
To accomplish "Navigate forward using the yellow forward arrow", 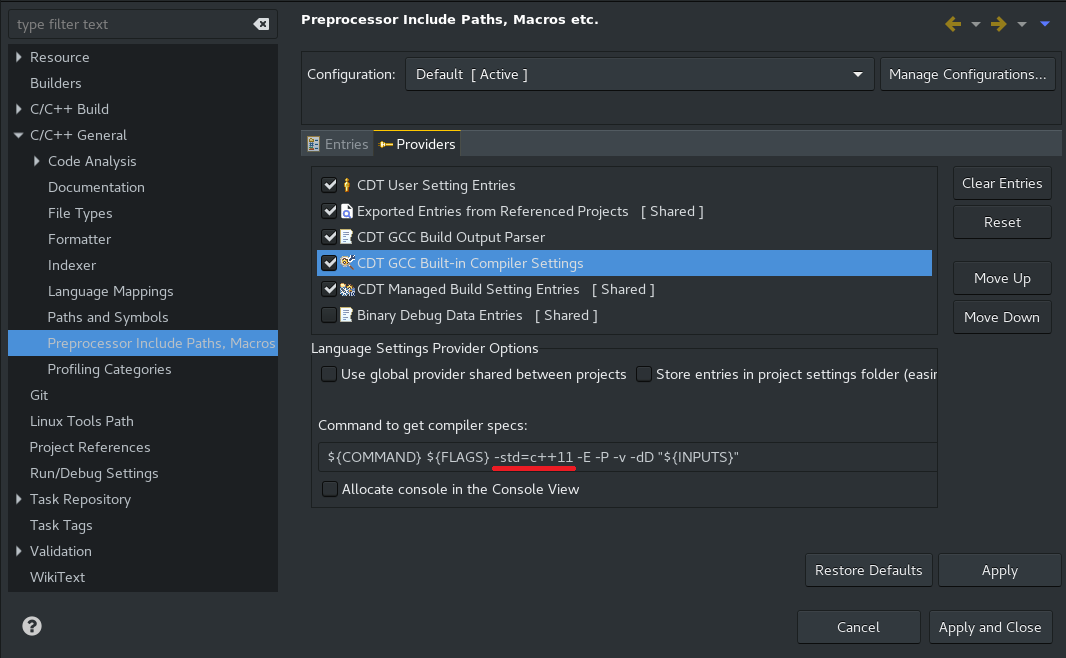I will [999, 23].
